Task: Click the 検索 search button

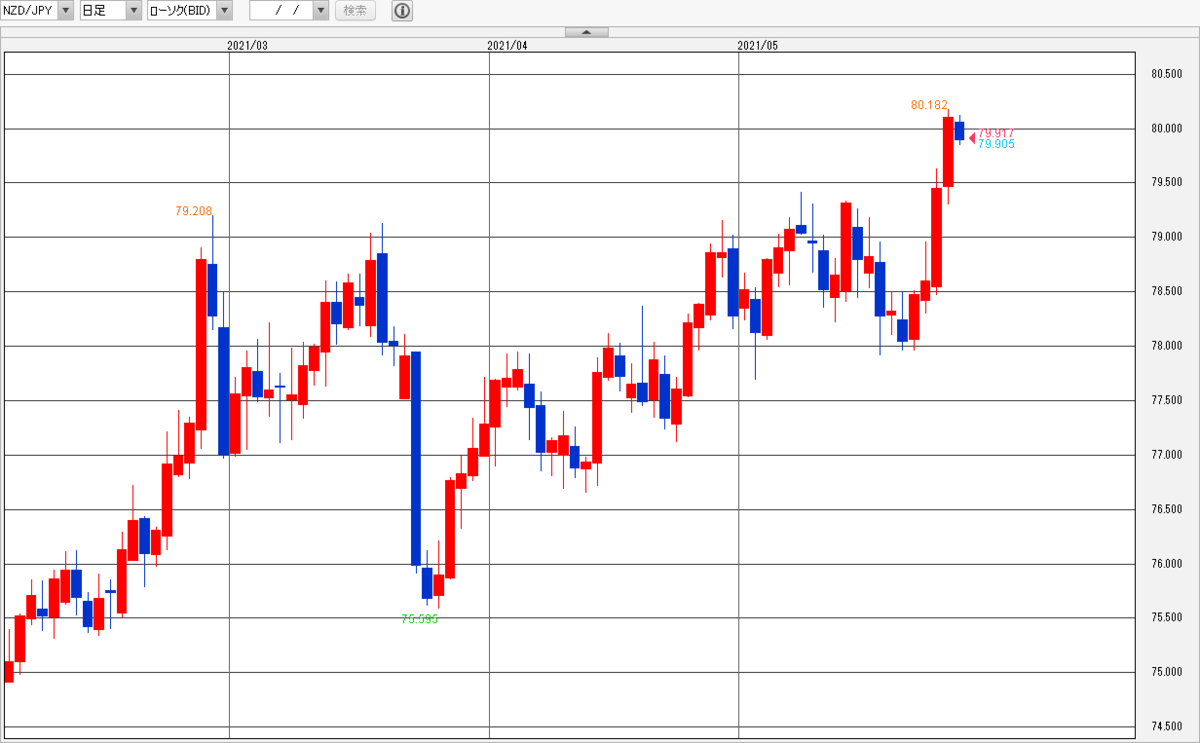Action: tap(355, 11)
